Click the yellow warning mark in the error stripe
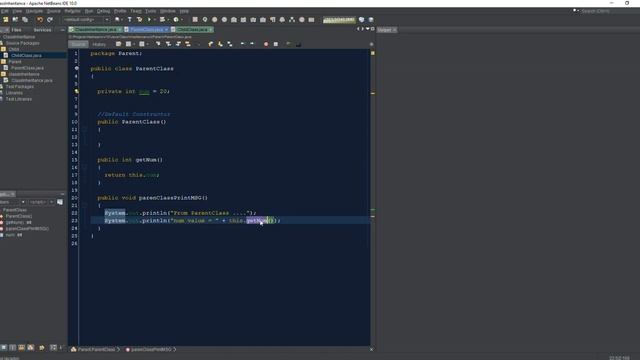This screenshot has width=640, height=360. point(373,93)
